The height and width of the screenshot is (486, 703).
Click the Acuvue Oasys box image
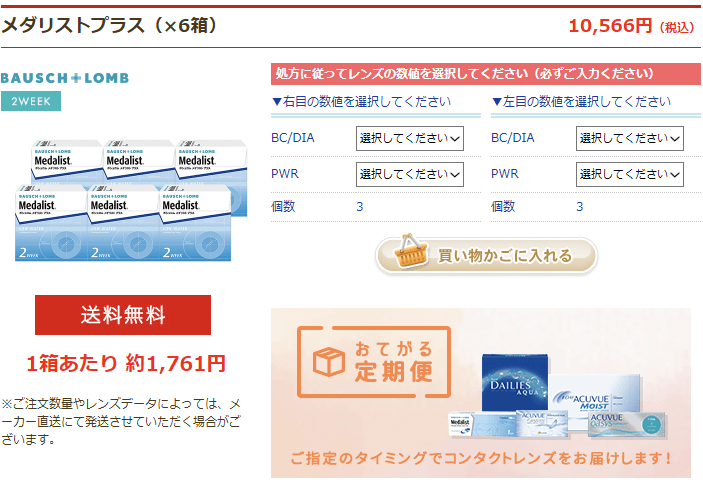click(627, 425)
